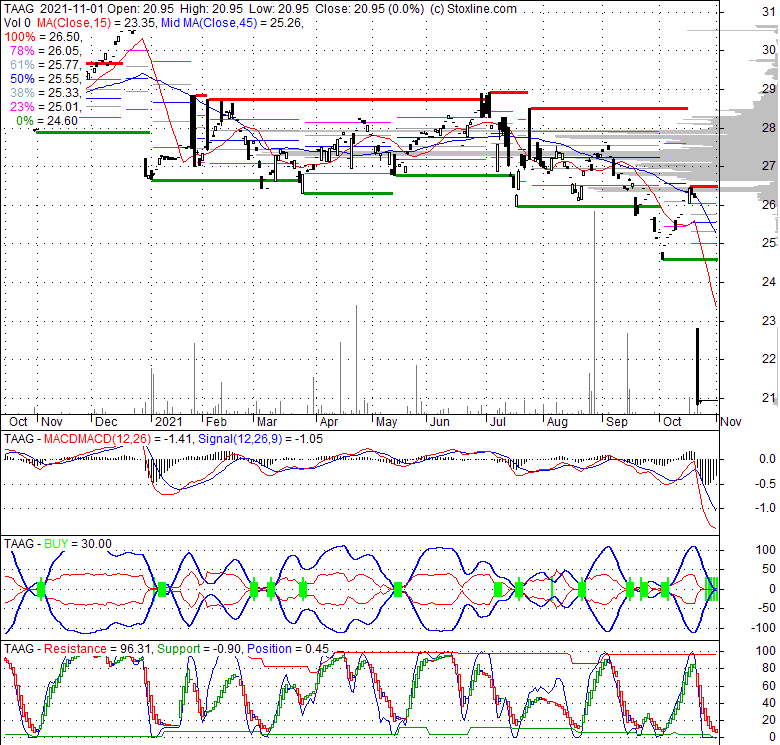This screenshot has width=780, height=745.
Task: Click the '61% = 25.77' level label
Action: (x=45, y=65)
